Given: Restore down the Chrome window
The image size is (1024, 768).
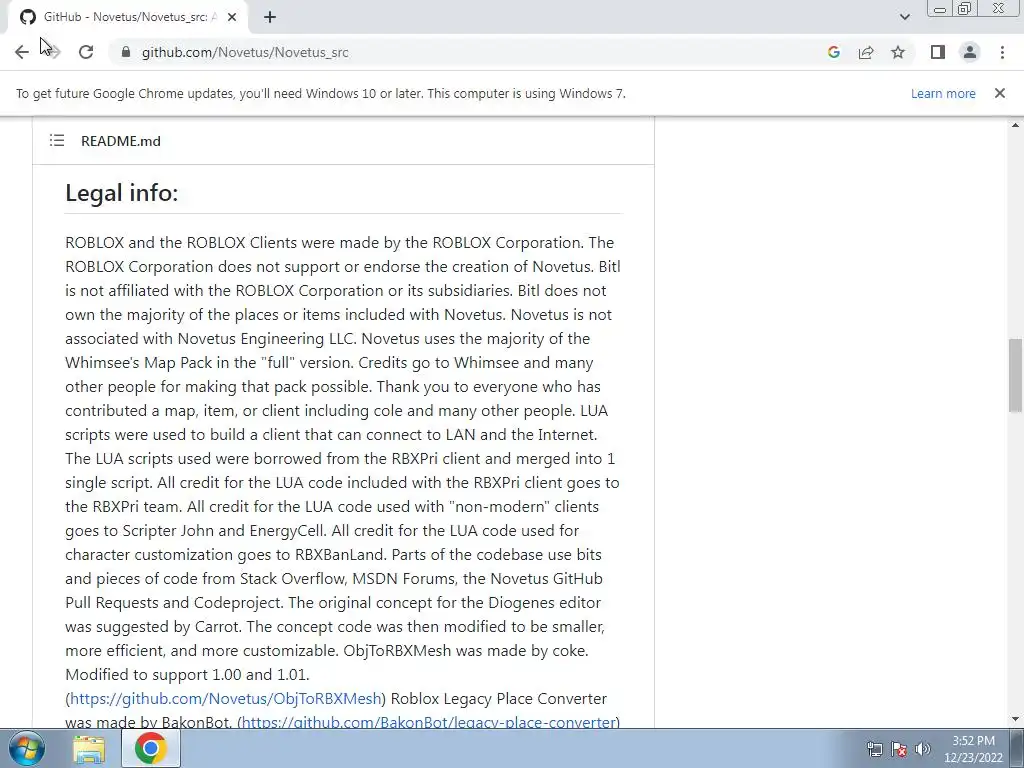Looking at the screenshot, I should tap(965, 8).
